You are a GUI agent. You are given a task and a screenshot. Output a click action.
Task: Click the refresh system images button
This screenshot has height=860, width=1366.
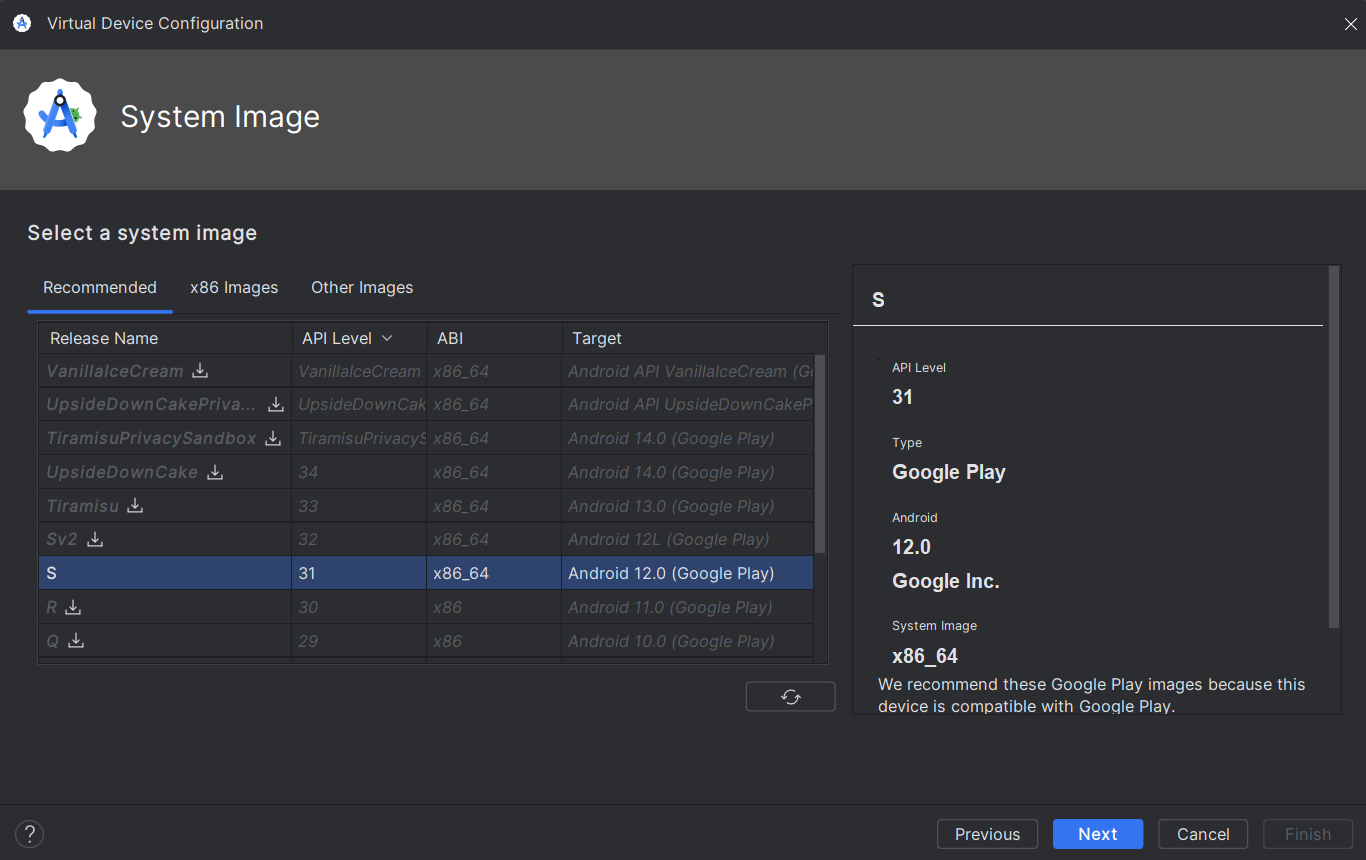[790, 697]
